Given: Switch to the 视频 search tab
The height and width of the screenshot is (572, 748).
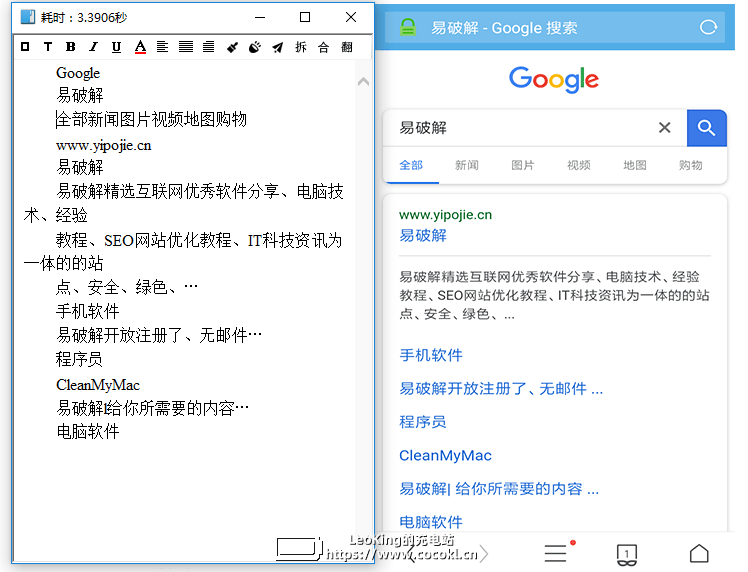Looking at the screenshot, I should point(579,166).
